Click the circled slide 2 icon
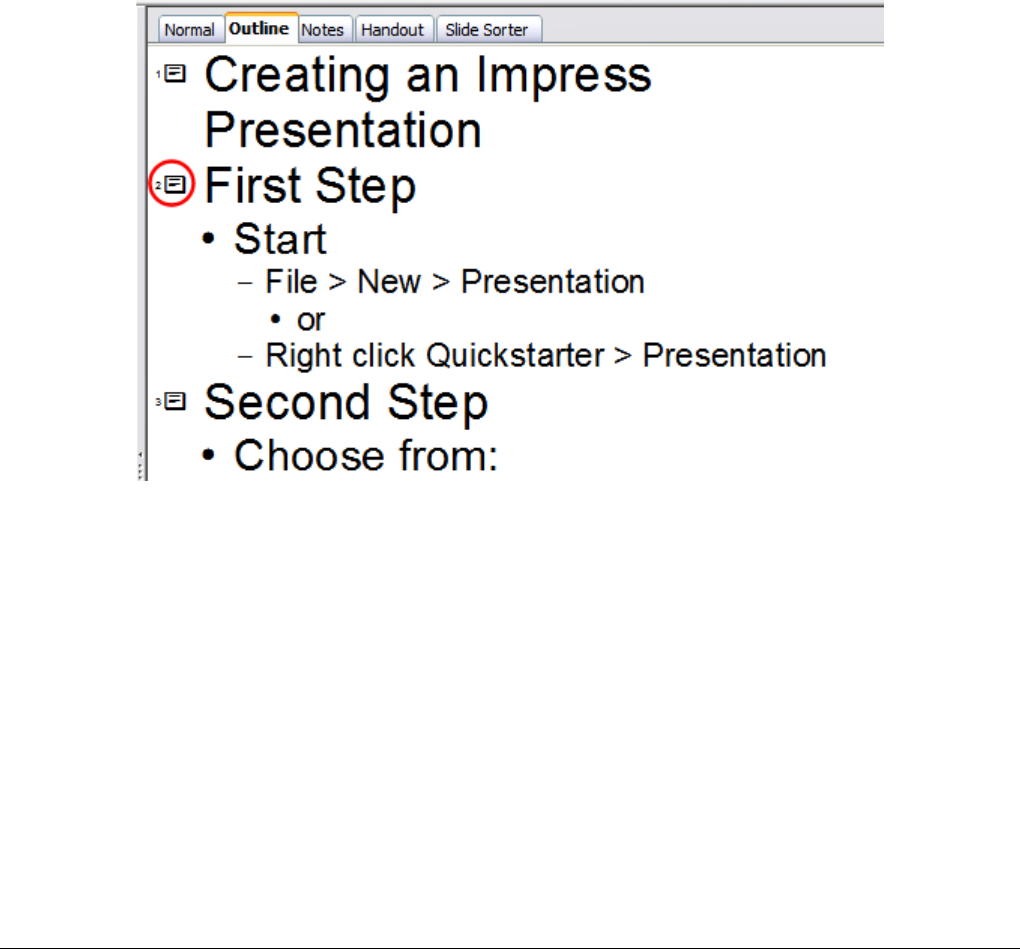The height and width of the screenshot is (949, 1020). point(175,185)
